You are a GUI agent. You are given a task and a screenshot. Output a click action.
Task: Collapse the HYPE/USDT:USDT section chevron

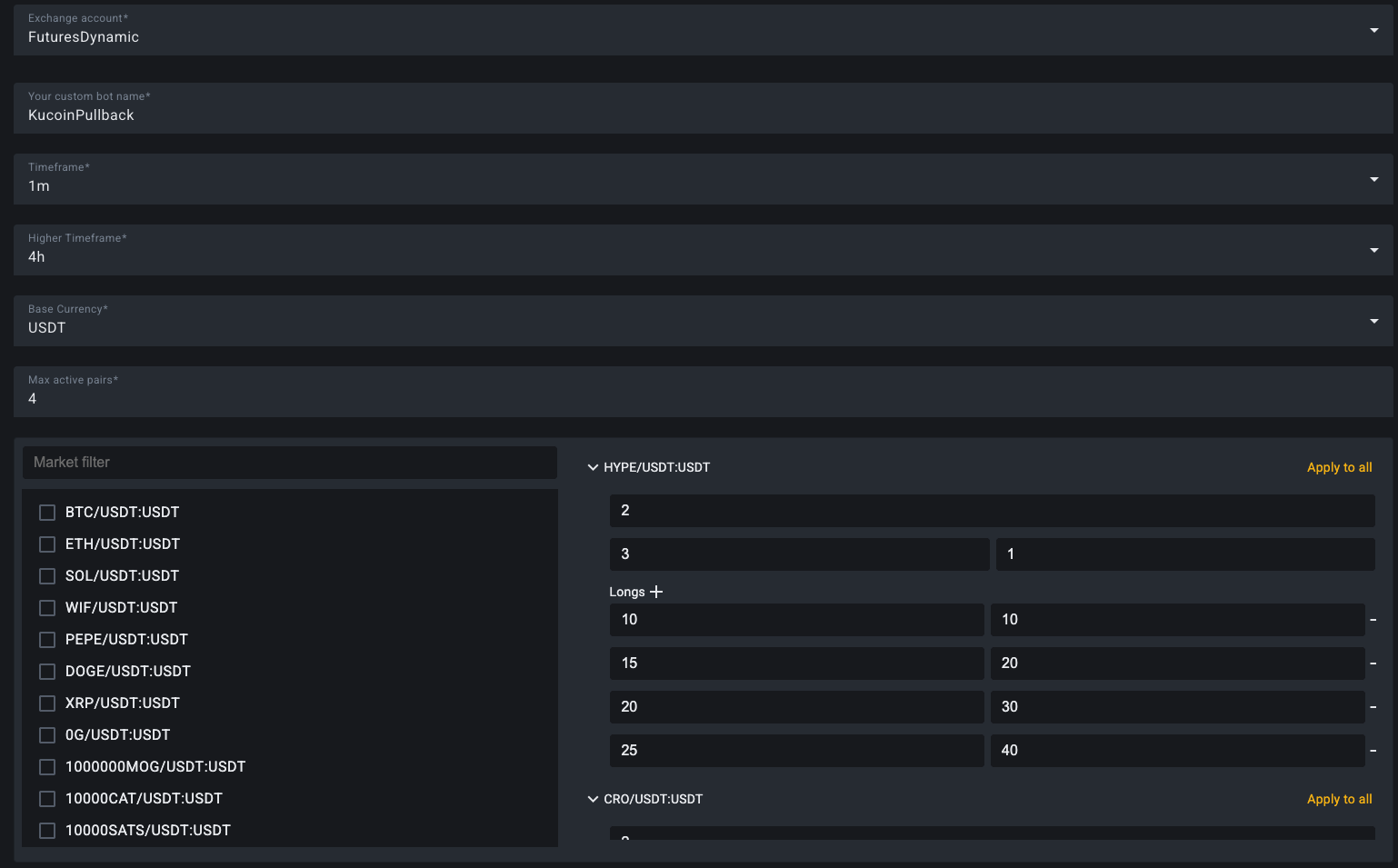pyautogui.click(x=593, y=467)
